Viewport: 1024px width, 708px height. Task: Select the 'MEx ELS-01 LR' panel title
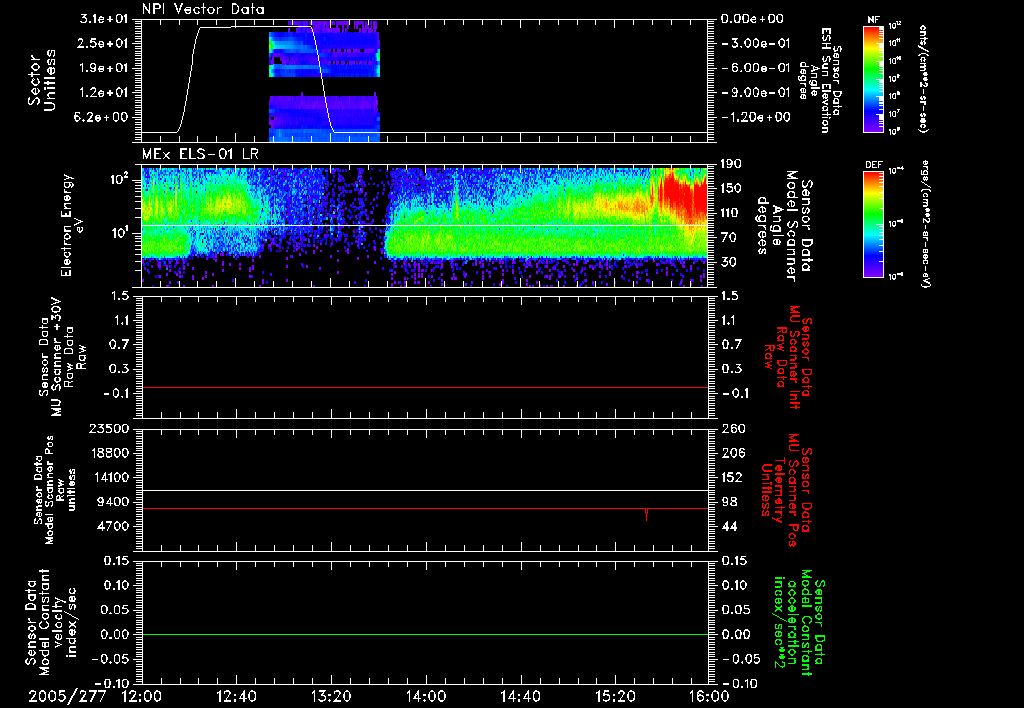[x=200, y=154]
